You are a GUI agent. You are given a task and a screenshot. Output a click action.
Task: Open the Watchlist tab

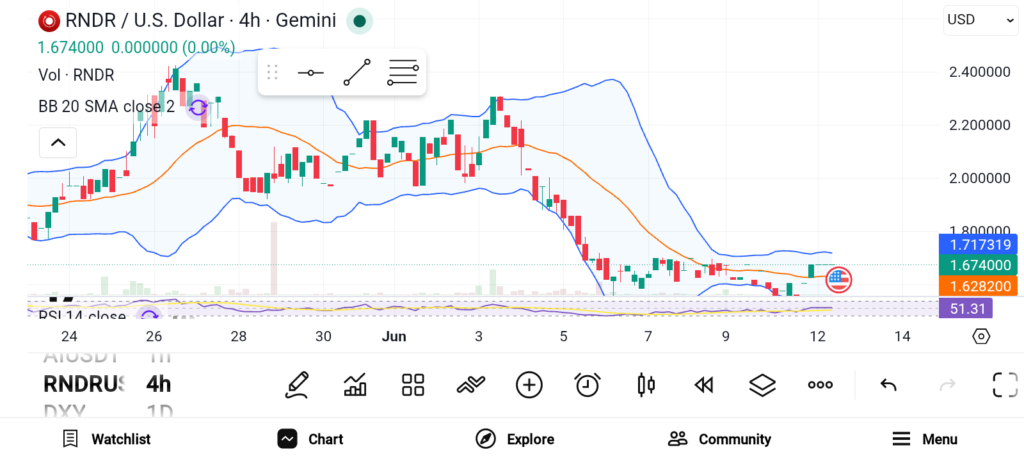tap(106, 439)
